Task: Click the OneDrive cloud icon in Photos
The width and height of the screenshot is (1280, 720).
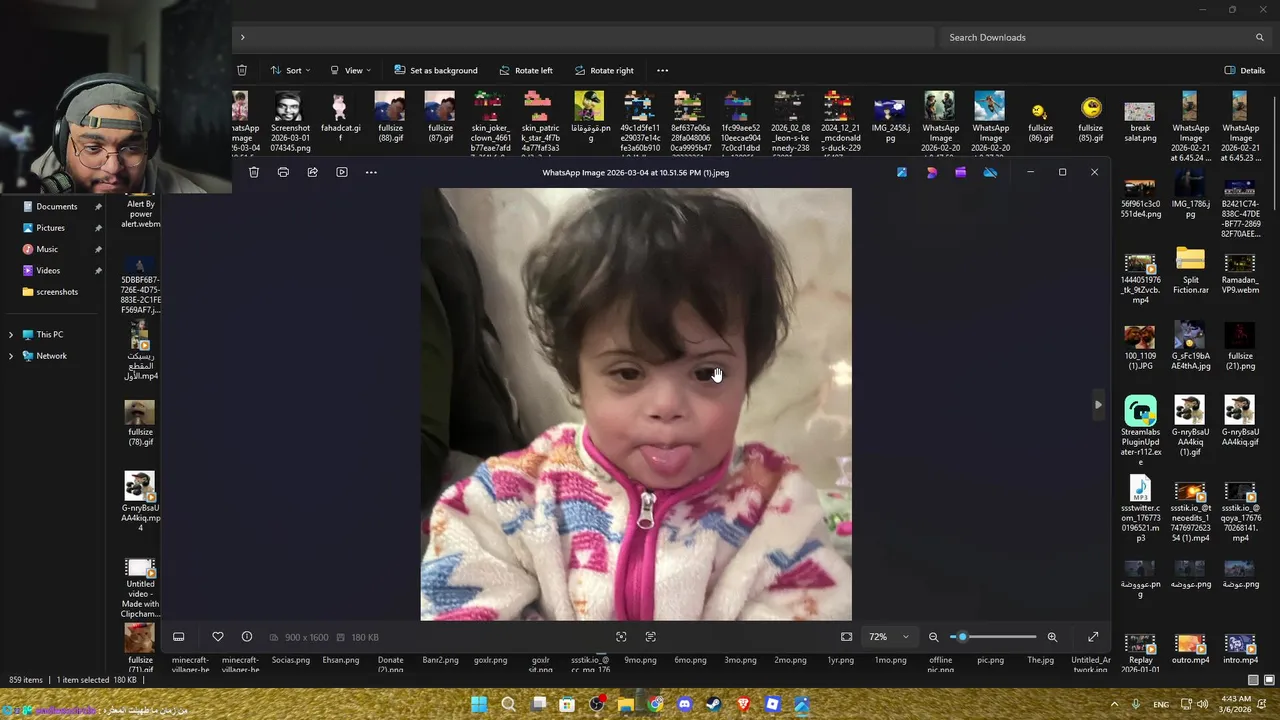Action: point(990,172)
